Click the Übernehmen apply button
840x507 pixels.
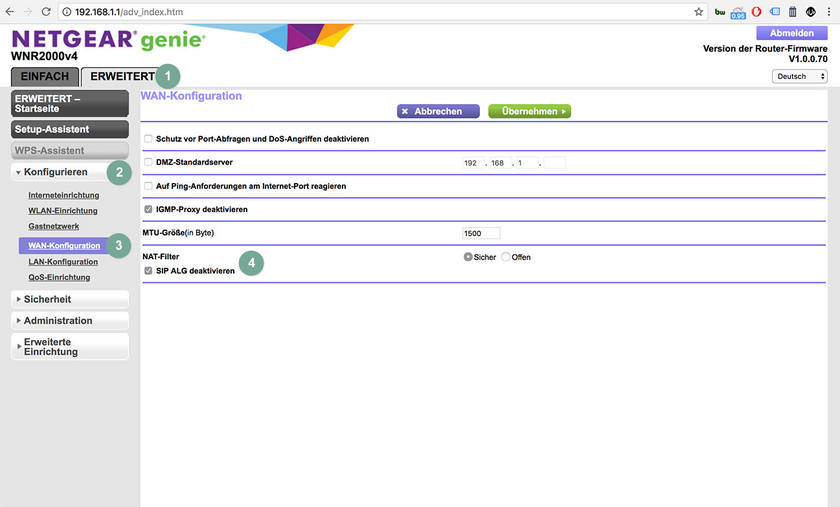point(529,111)
